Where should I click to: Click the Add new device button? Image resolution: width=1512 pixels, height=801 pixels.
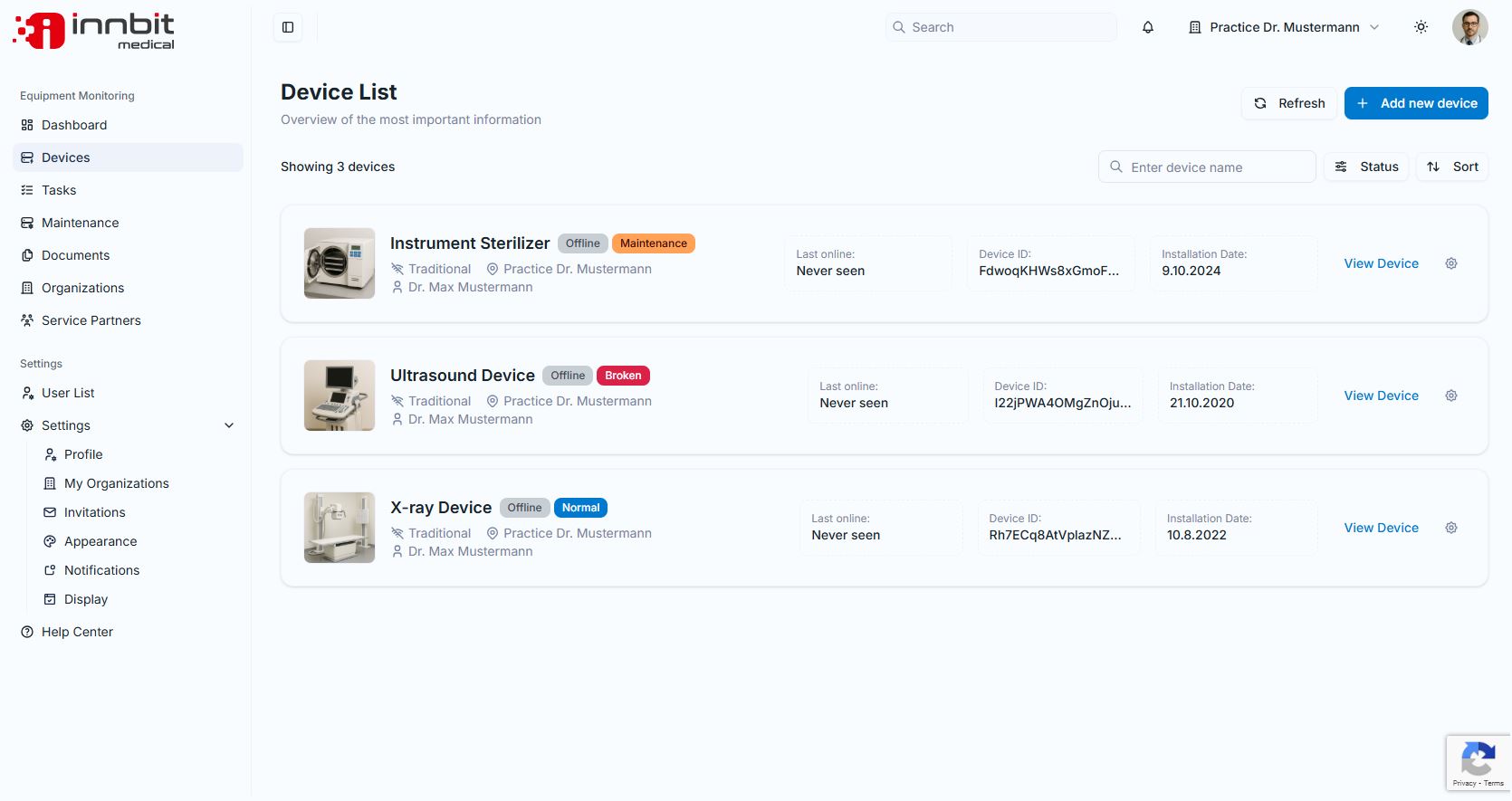pos(1416,103)
